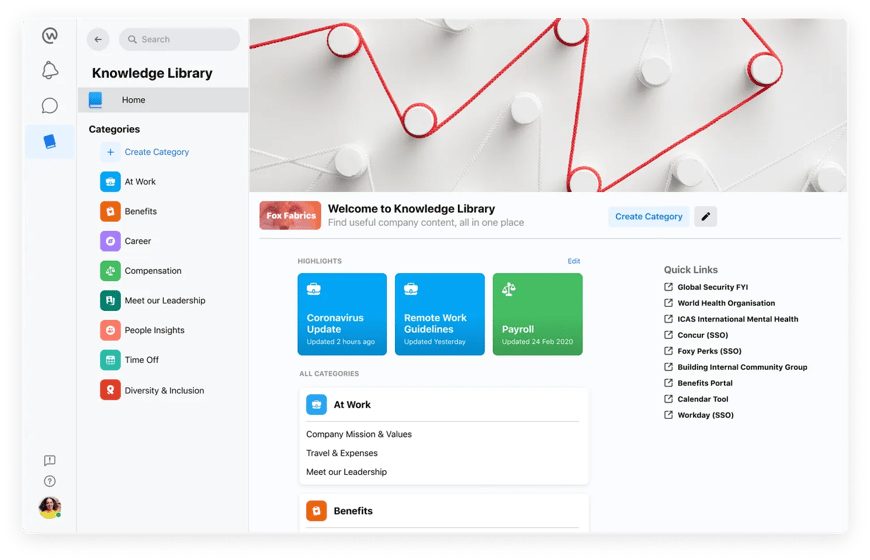Select the Knowledge Library book icon in left rail
The image size is (870, 560).
click(50, 142)
